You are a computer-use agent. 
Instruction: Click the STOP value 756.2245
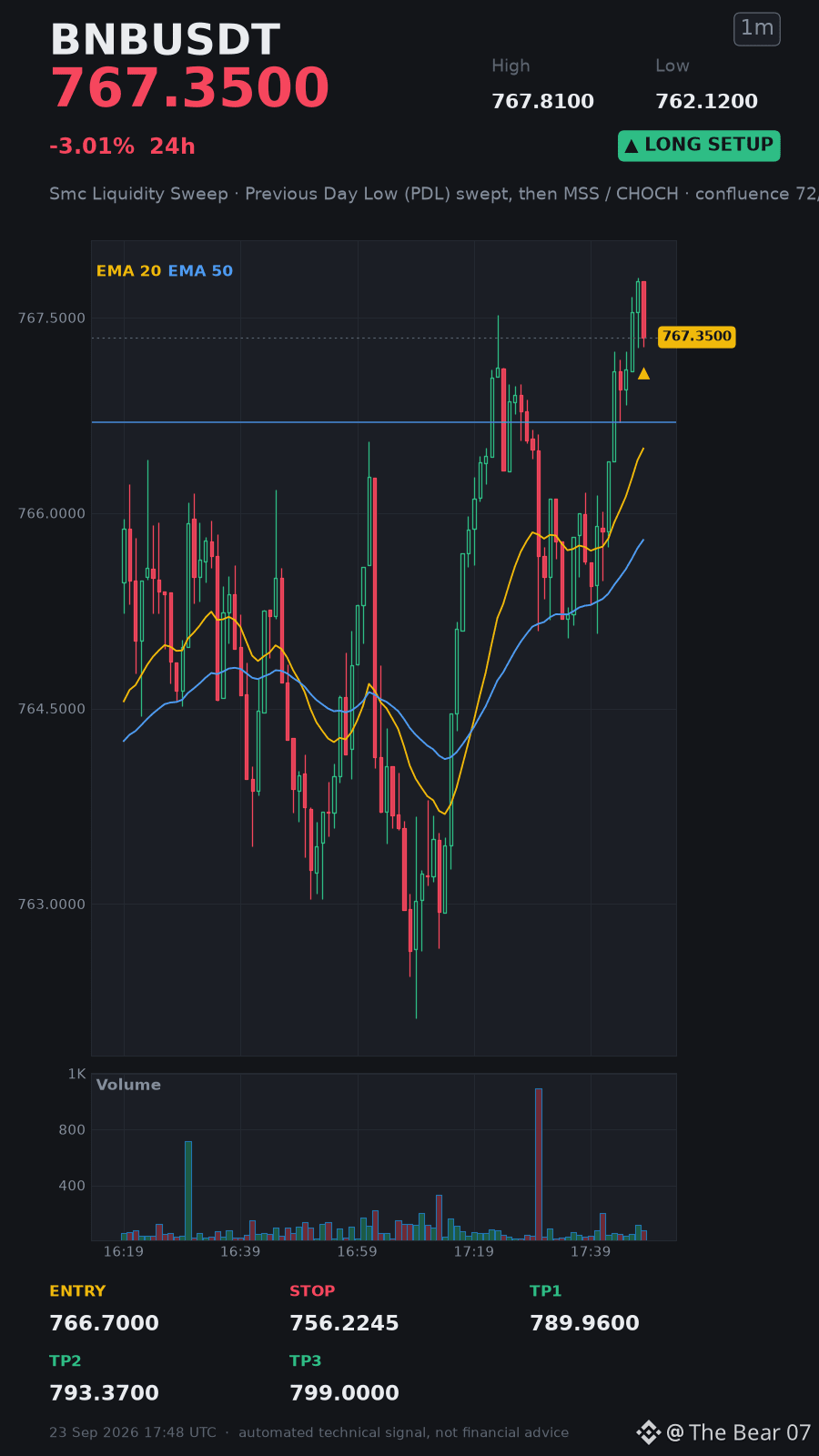pos(344,1323)
